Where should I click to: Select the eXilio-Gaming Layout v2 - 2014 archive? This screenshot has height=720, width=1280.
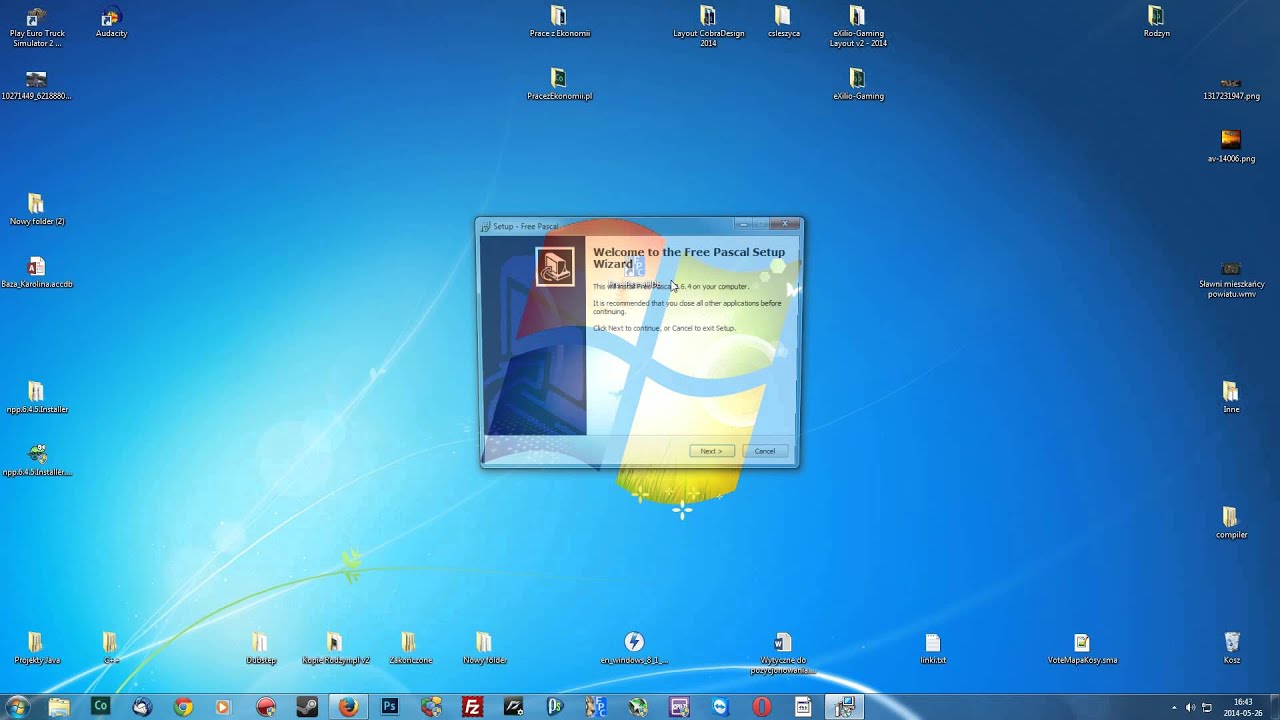point(858,27)
